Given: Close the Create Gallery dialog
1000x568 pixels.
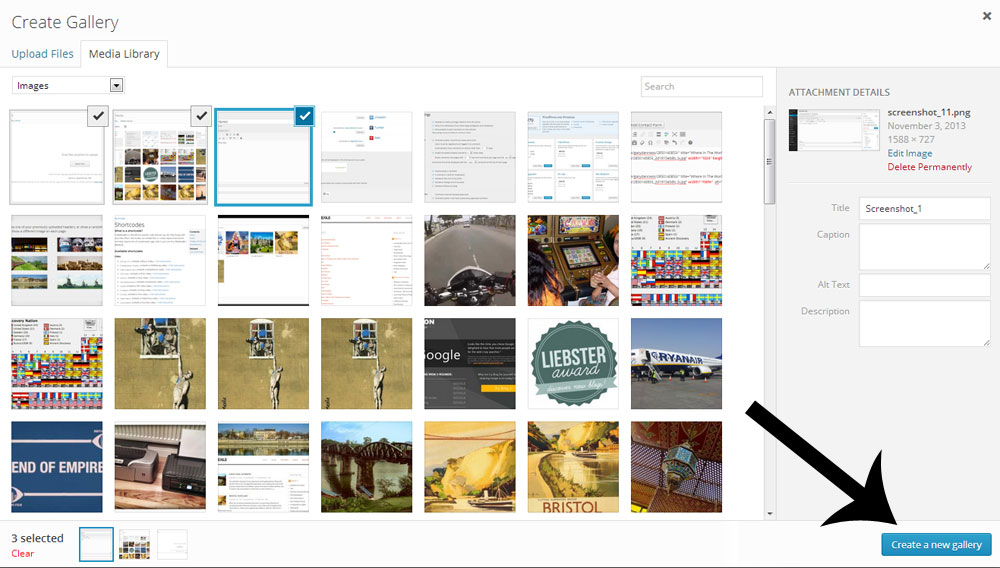Looking at the screenshot, I should (983, 15).
